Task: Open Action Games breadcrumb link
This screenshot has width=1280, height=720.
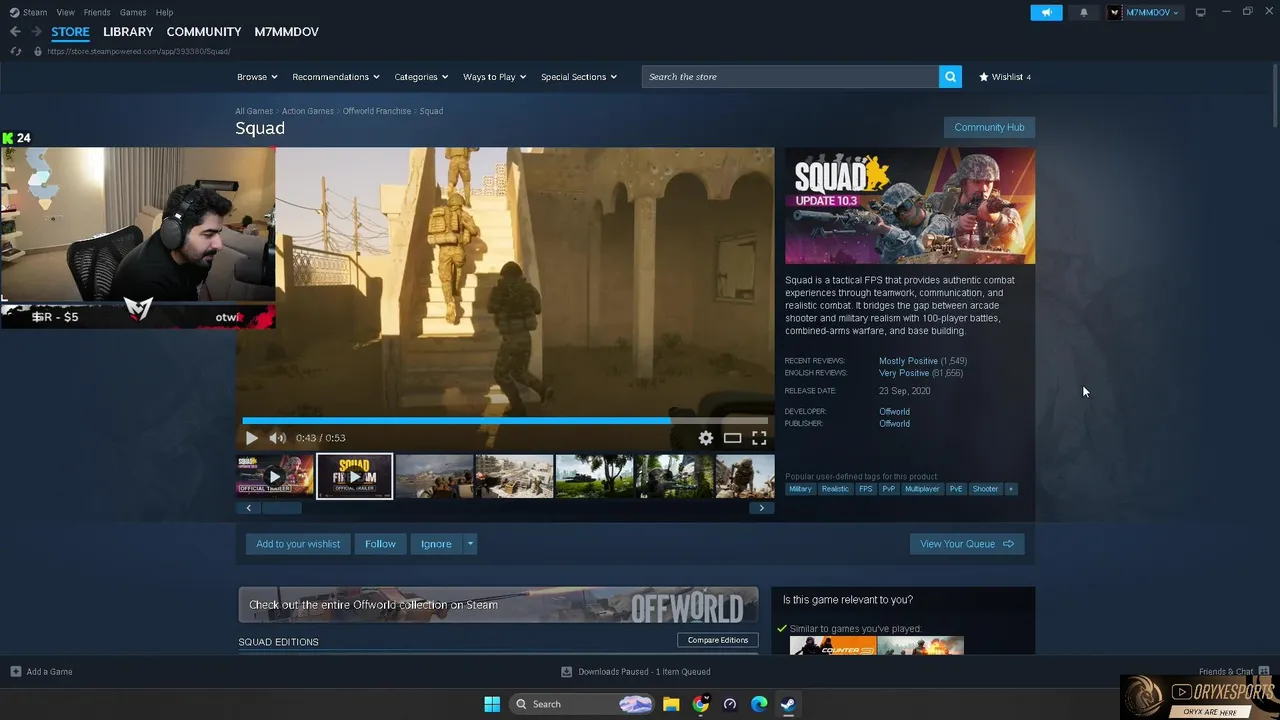Action: coord(307,111)
